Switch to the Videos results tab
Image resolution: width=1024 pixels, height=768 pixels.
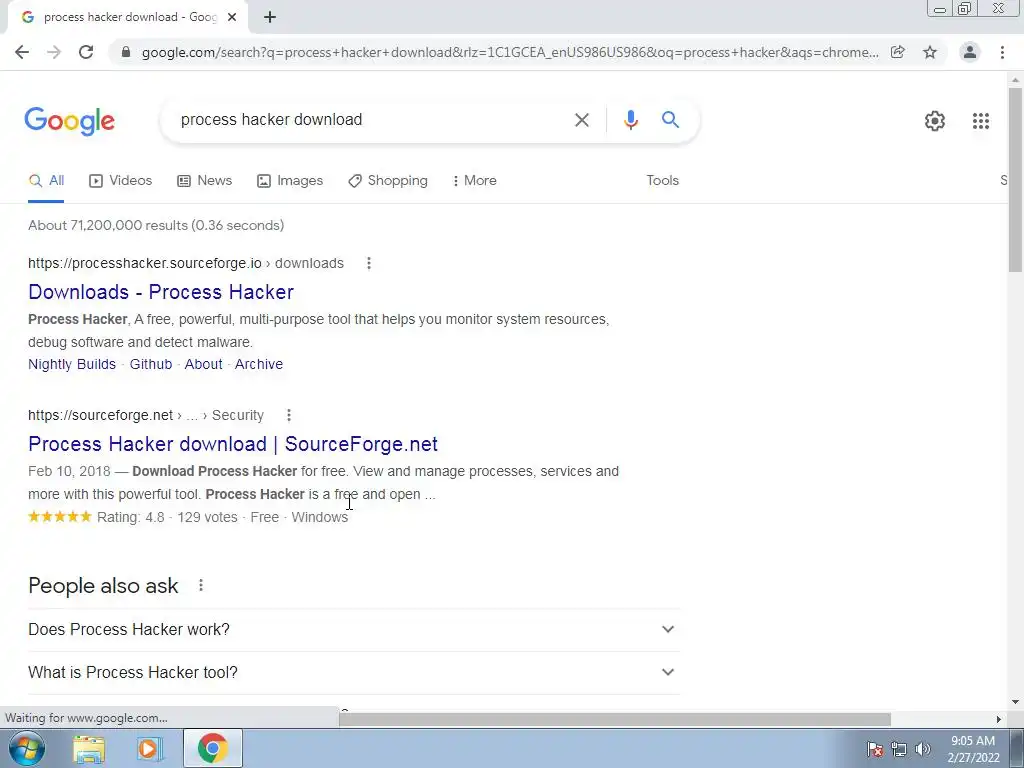pyautogui.click(x=120, y=181)
